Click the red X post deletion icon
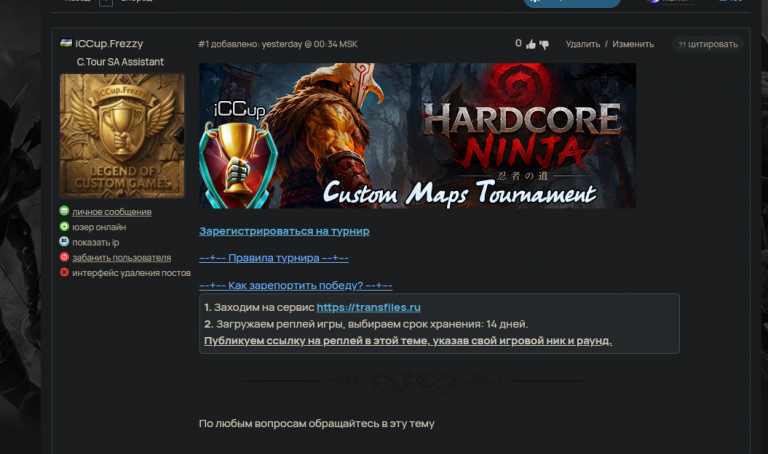Viewport: 768px width, 454px height. tap(64, 272)
